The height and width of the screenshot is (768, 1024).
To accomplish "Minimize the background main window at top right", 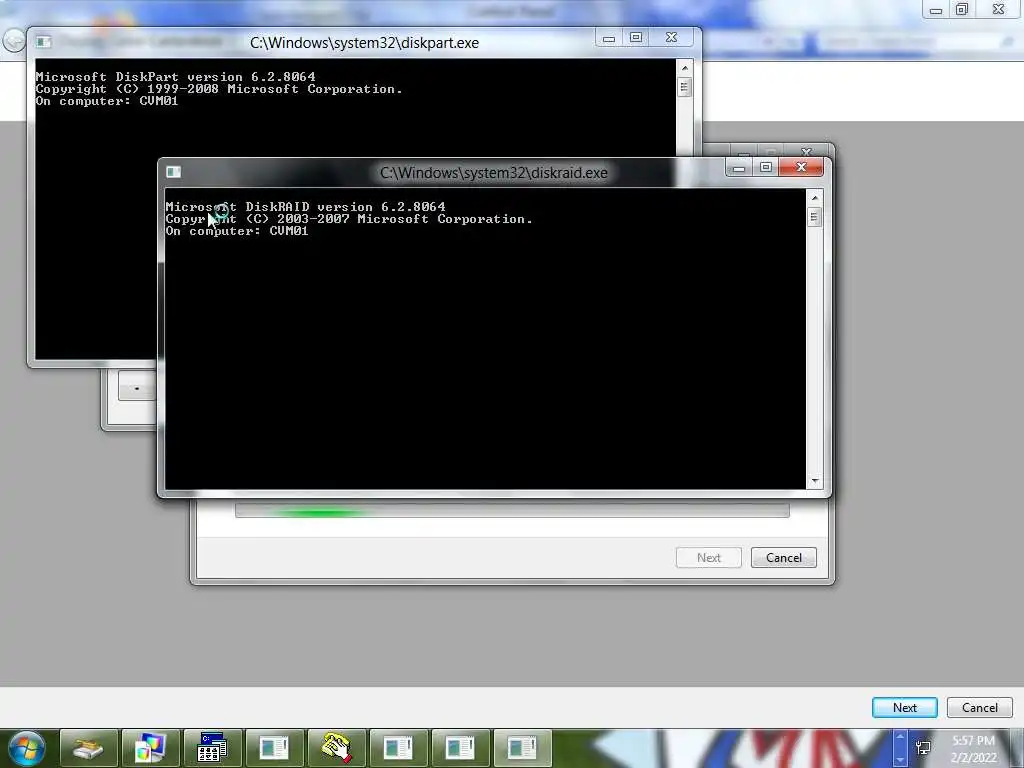I will [x=936, y=10].
